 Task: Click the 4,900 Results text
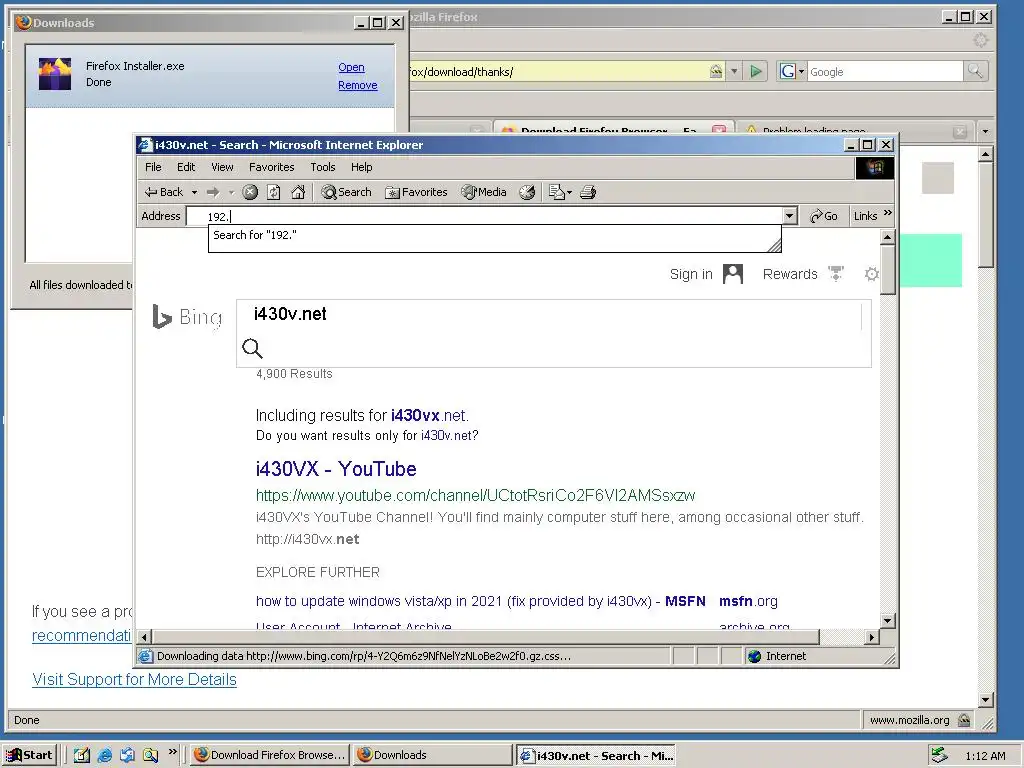click(294, 374)
